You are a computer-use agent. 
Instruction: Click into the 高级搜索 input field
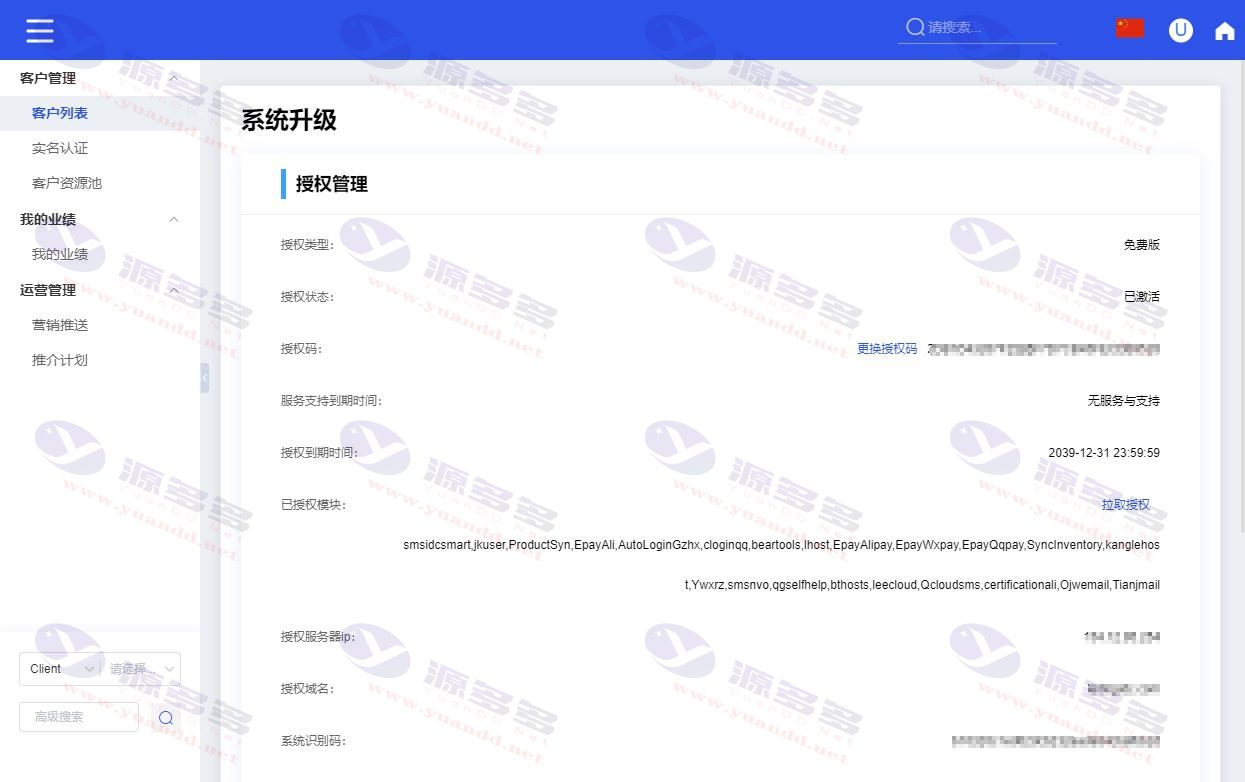[x=79, y=717]
